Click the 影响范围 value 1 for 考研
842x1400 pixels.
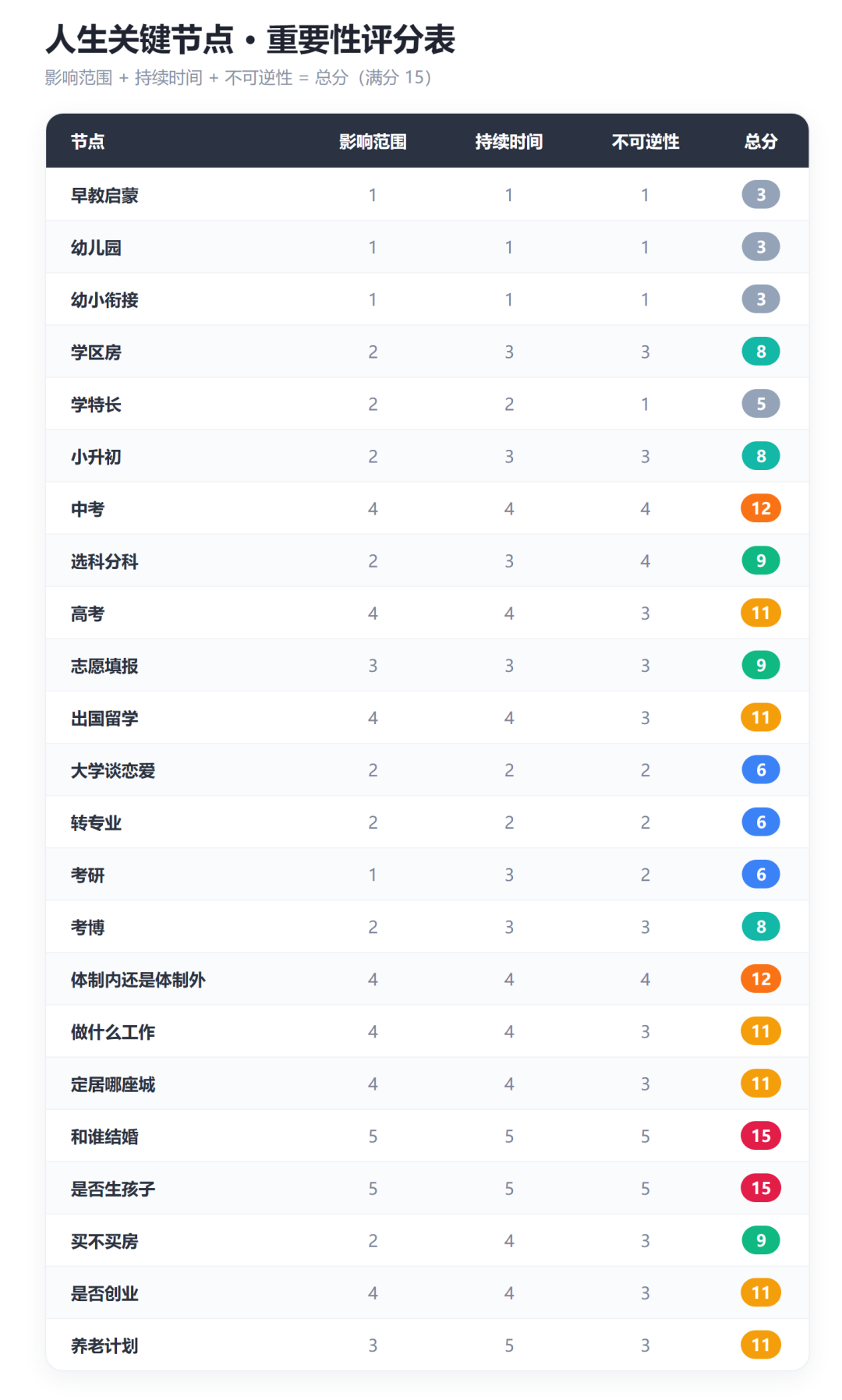373,875
